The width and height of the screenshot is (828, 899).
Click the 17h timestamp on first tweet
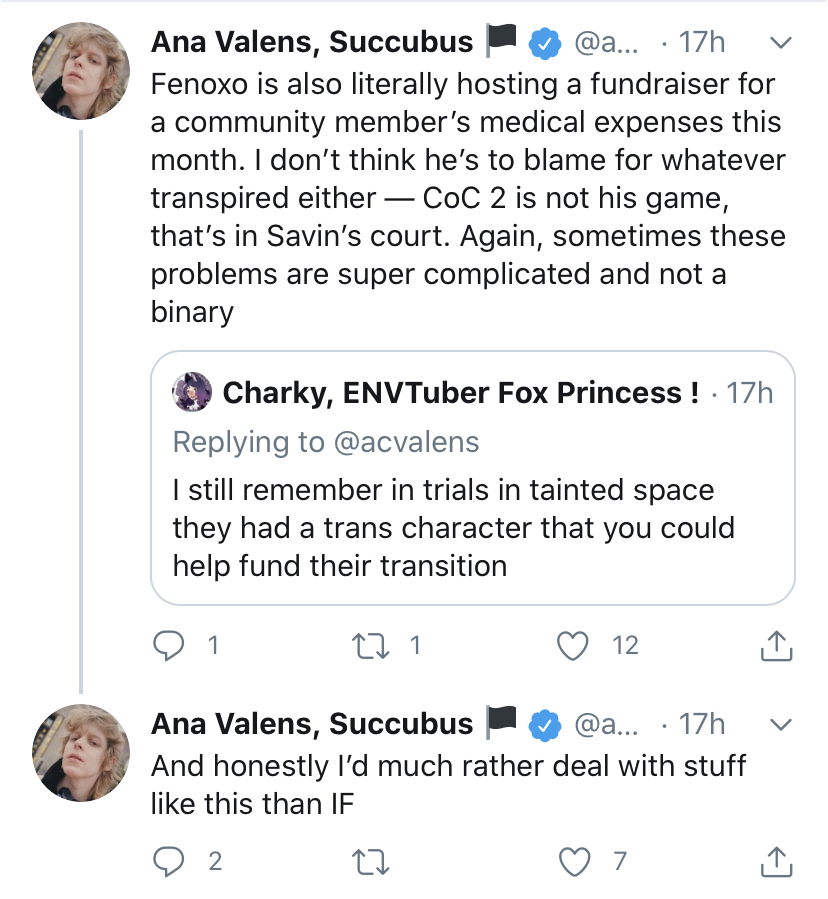[x=702, y=43]
